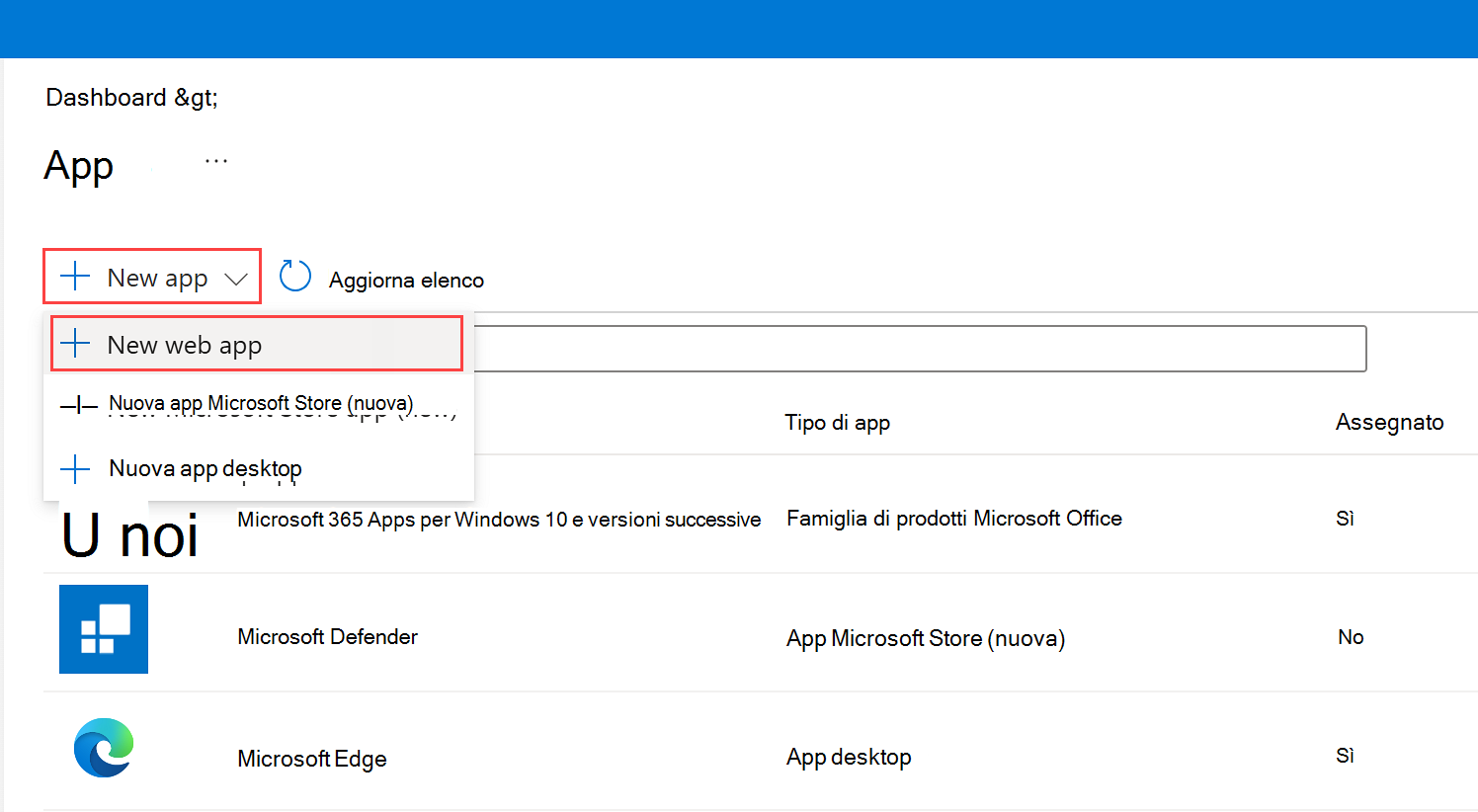Go to Dashboard breadcrumb link
Image resolution: width=1478 pixels, height=812 pixels.
pyautogui.click(x=106, y=97)
